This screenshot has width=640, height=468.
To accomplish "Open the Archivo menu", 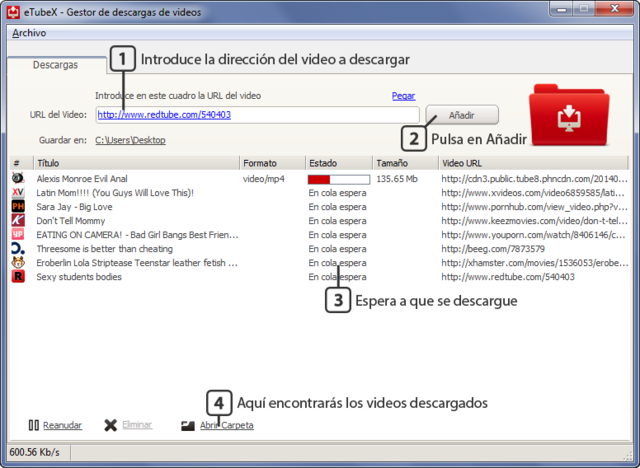I will click(x=29, y=33).
